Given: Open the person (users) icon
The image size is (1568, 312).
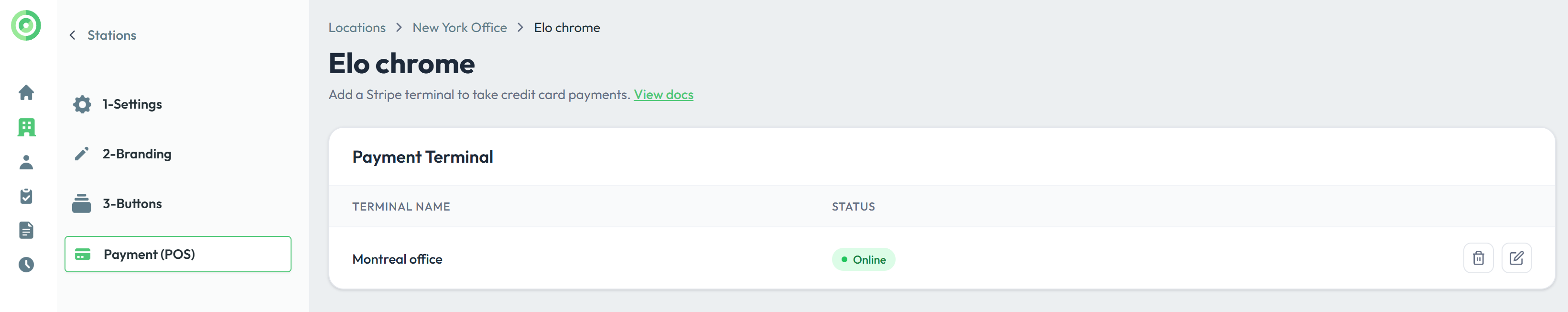Looking at the screenshot, I should click(26, 162).
